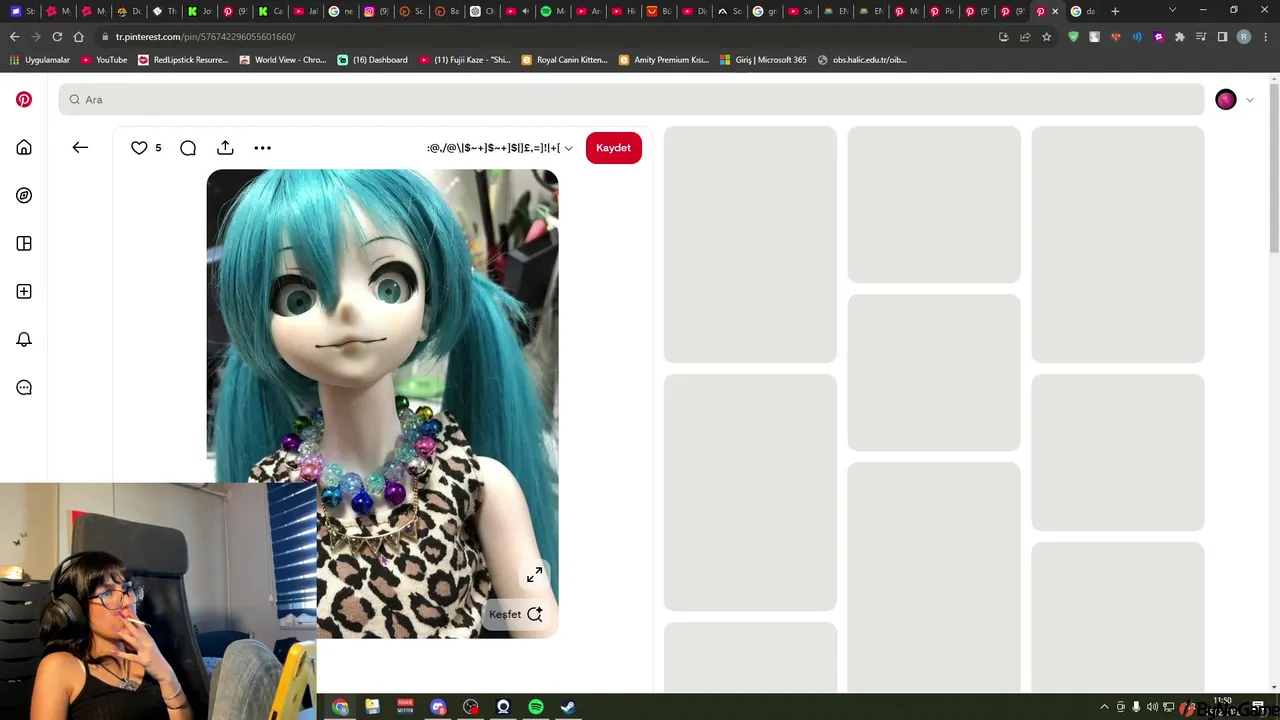Screen dimensions: 1280x720
Task: Open the Chrome tab search chevron
Action: pos(1173,11)
